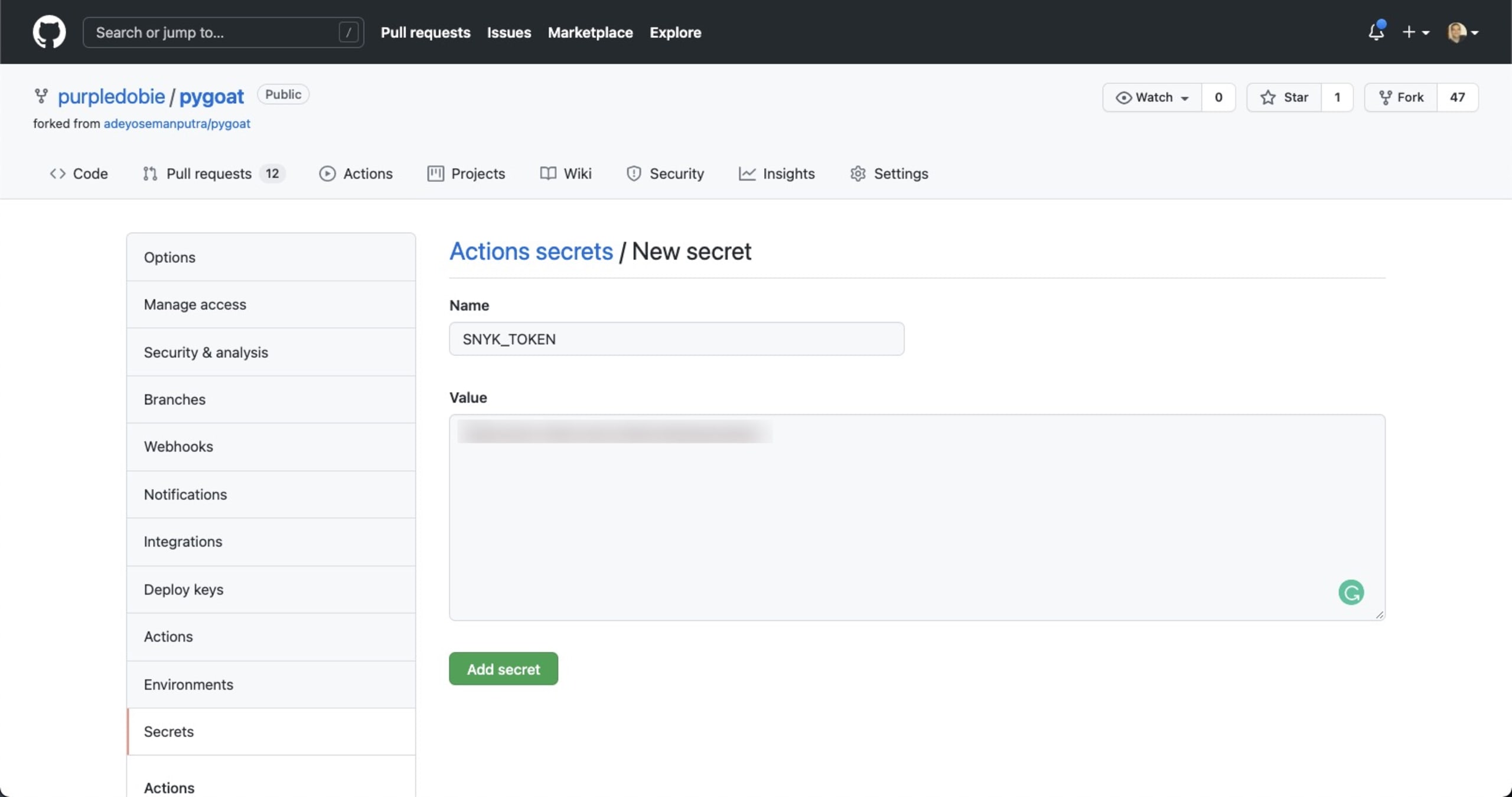The image size is (1512, 797).
Task: Switch to the Code tab
Action: click(x=79, y=174)
